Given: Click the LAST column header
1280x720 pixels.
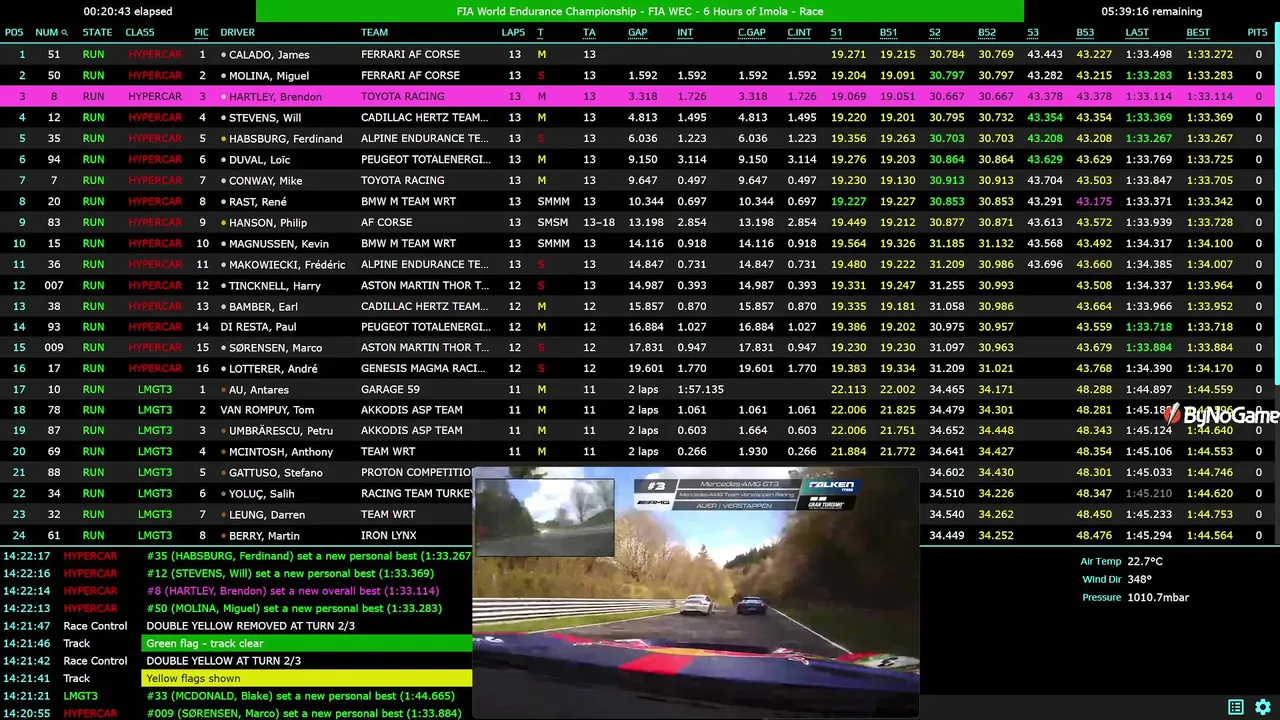Looking at the screenshot, I should 1136,33.
